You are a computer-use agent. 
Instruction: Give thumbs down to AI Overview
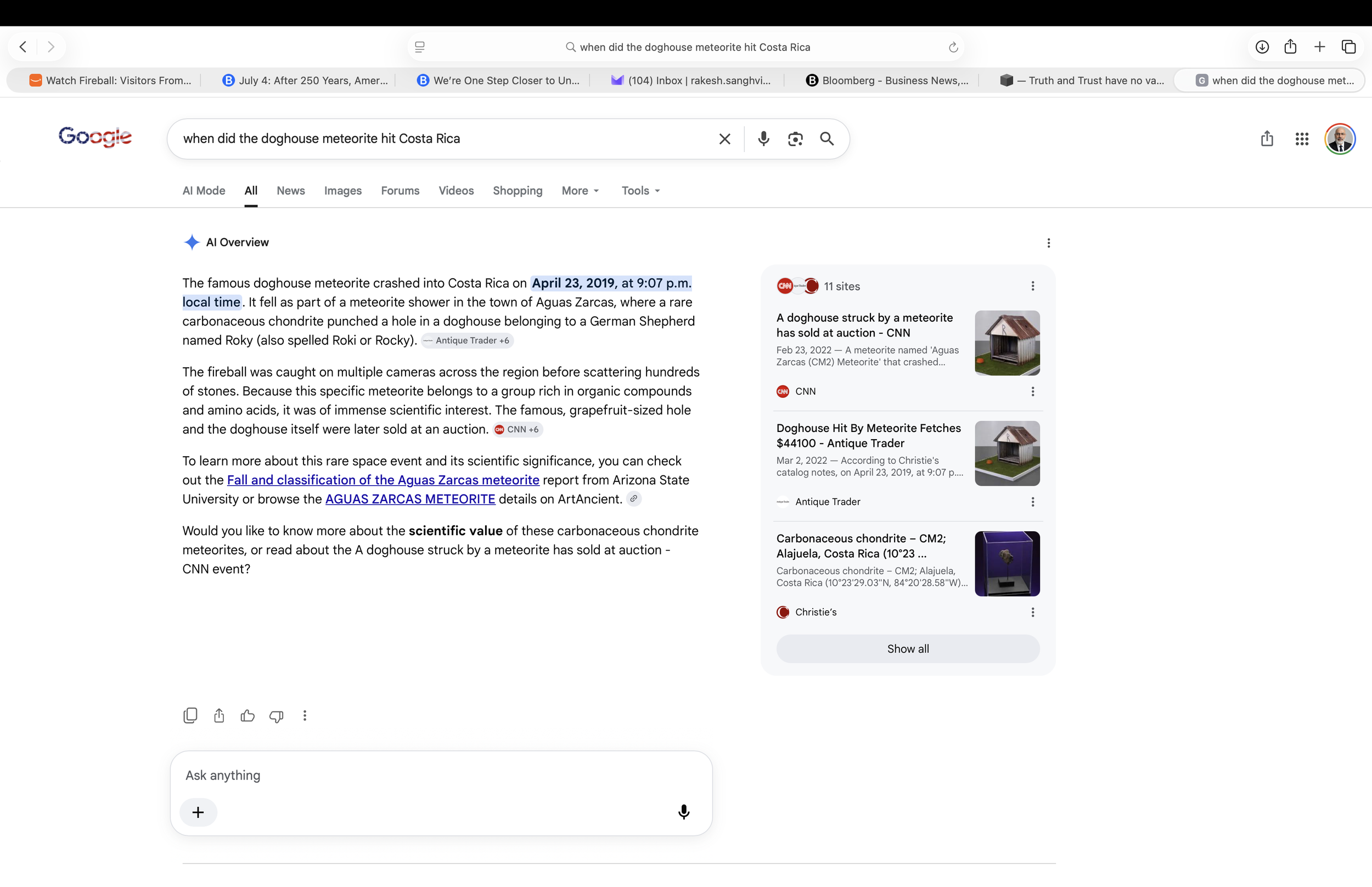point(277,716)
